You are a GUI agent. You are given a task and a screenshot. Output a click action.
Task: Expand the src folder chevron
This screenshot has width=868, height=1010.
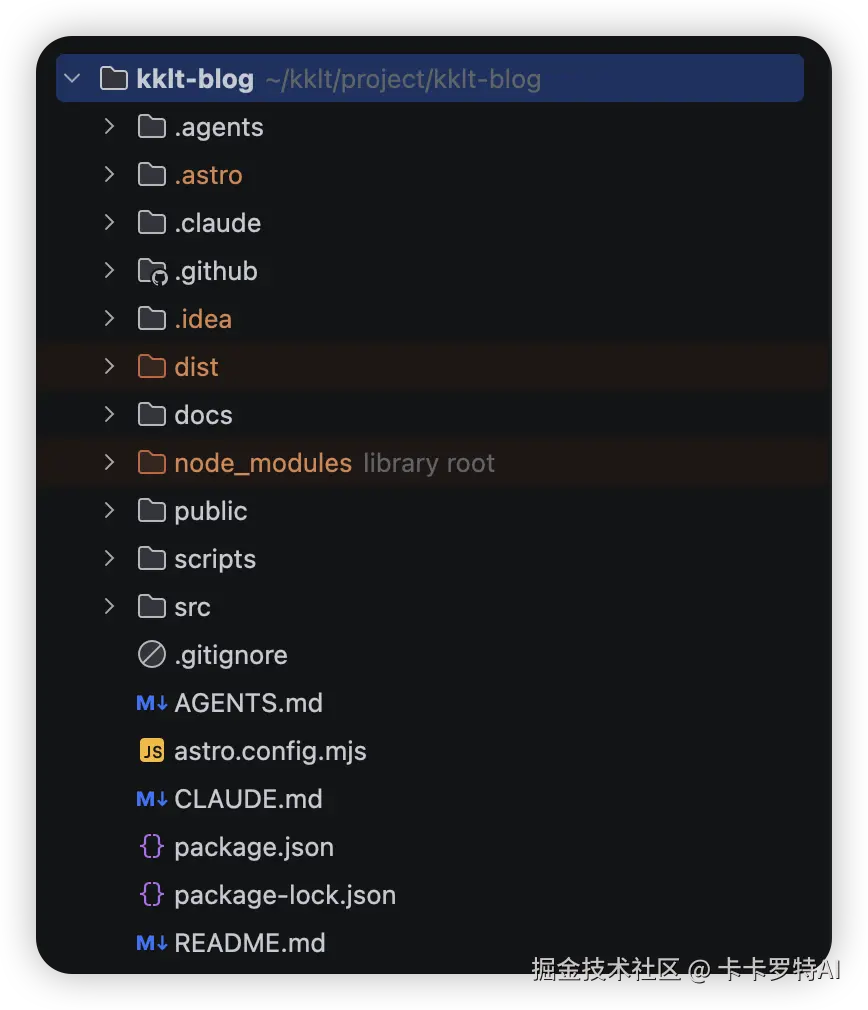pyautogui.click(x=109, y=607)
